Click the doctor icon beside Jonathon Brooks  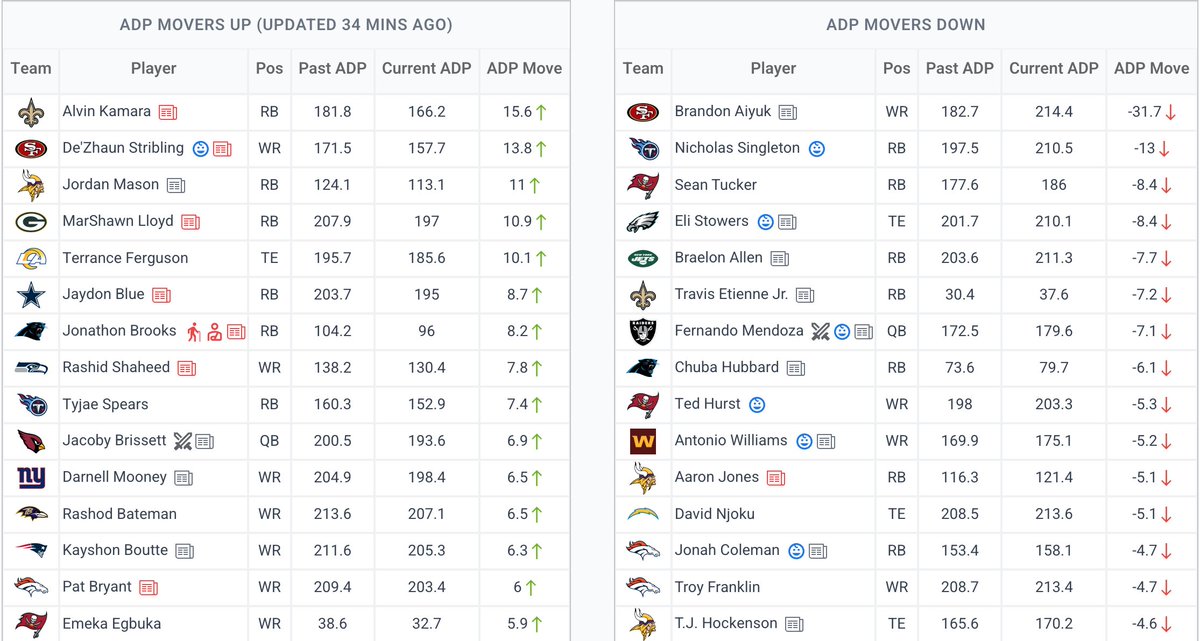[x=215, y=331]
